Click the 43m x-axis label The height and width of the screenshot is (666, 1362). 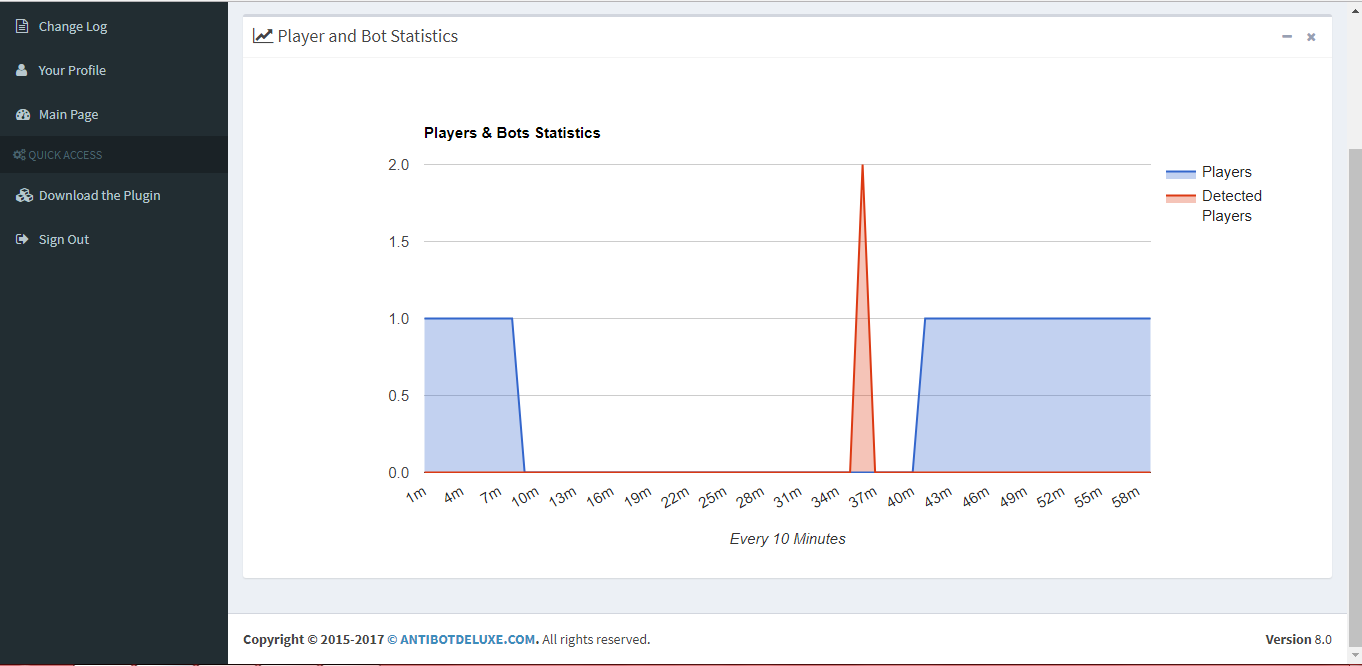937,496
